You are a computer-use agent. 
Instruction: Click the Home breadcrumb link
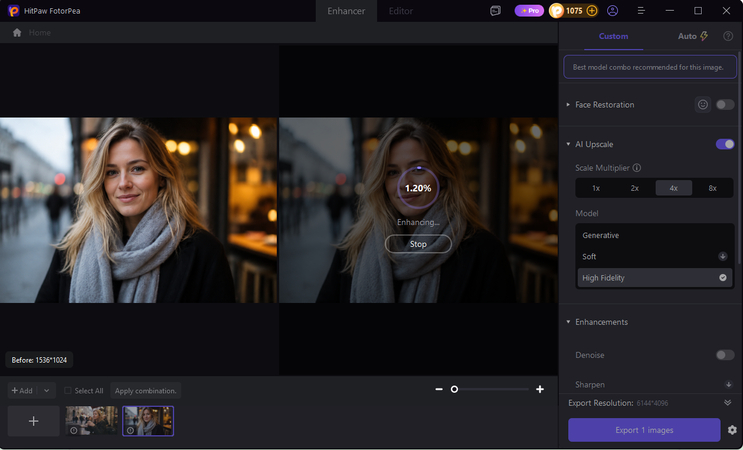[39, 33]
